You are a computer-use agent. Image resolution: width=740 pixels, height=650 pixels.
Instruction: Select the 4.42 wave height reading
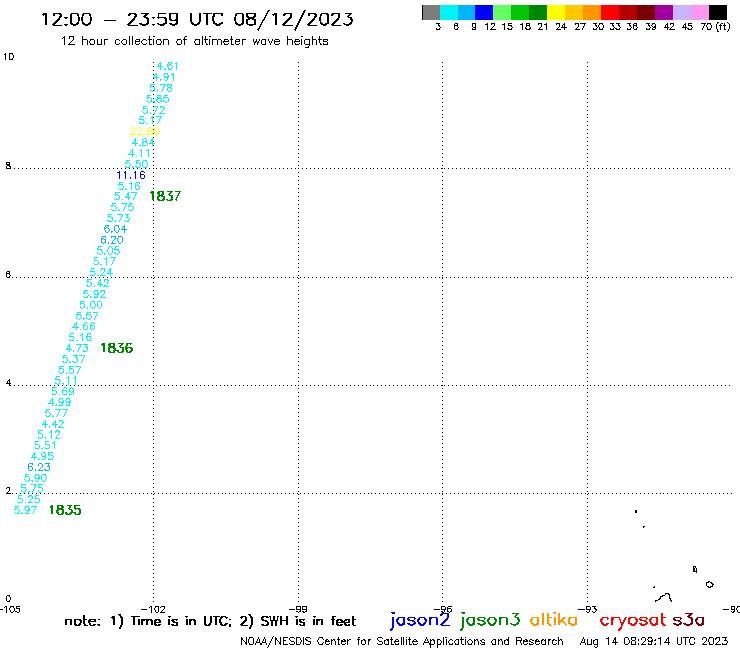[53, 424]
